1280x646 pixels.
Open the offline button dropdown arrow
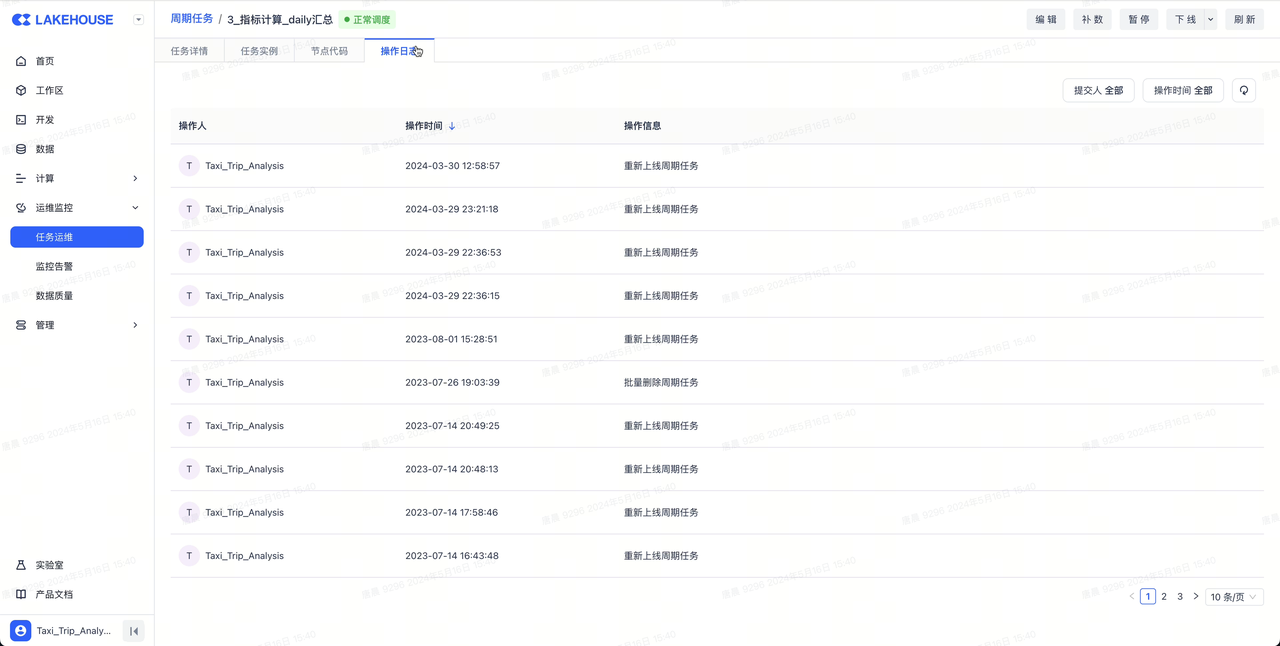(x=1210, y=19)
